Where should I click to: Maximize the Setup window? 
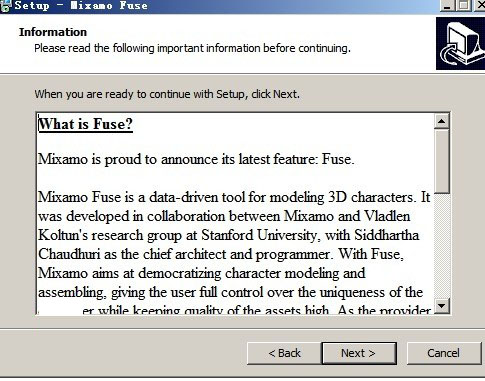point(464,6)
